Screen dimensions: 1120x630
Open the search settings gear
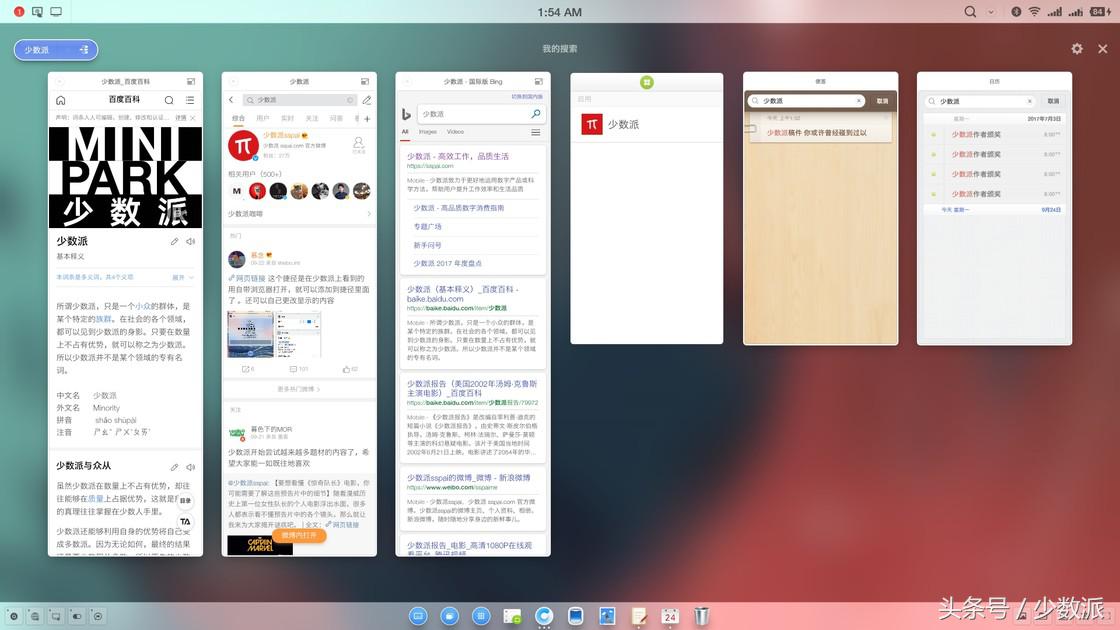point(1077,49)
